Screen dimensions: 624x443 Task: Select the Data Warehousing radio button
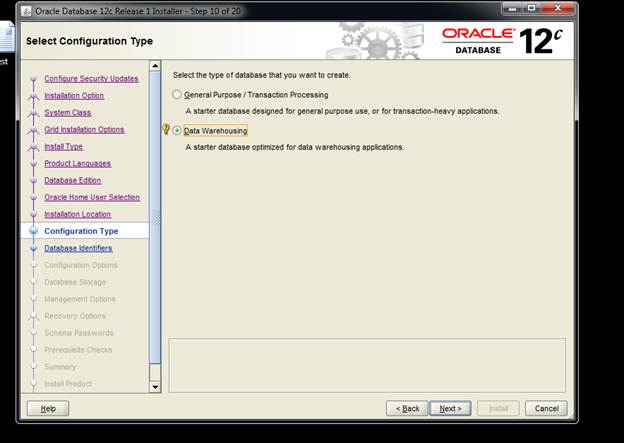(177, 131)
